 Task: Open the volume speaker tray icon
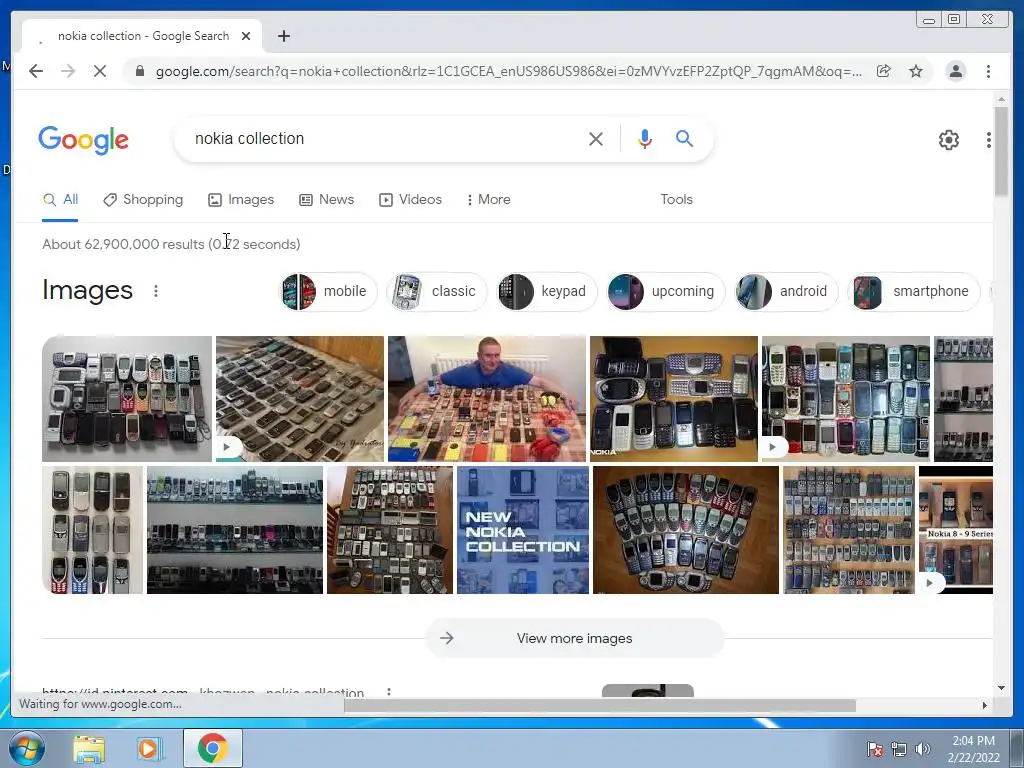tap(922, 749)
